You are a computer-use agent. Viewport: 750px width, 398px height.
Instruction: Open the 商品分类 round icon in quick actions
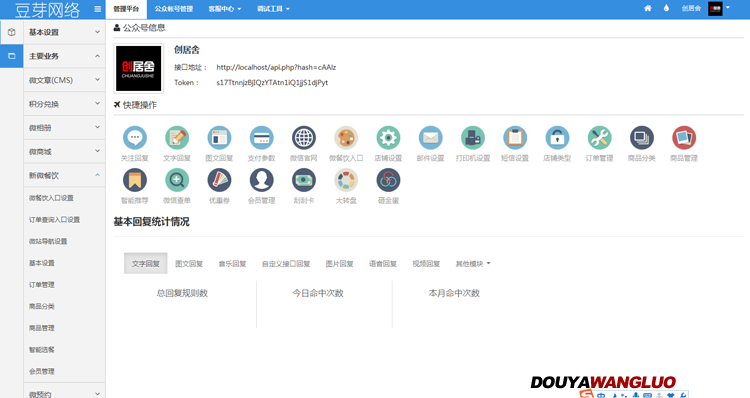coord(642,138)
